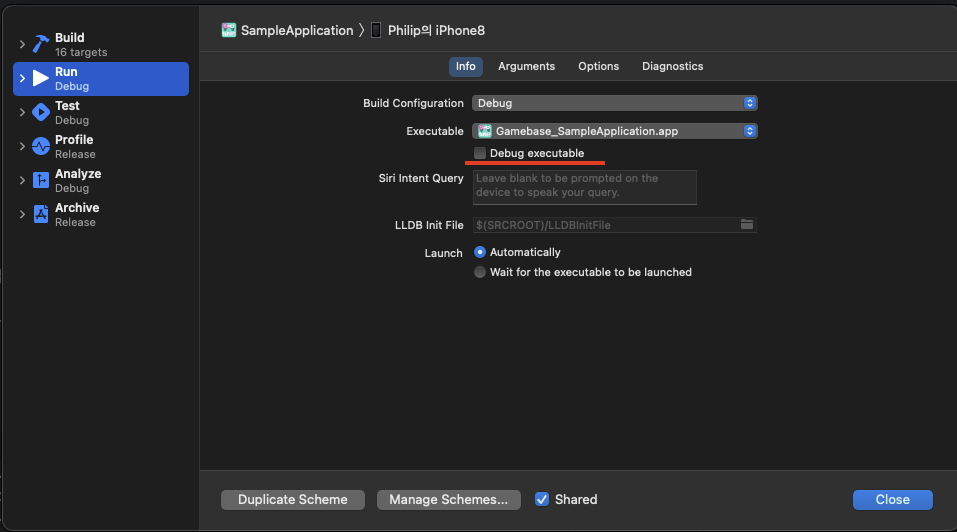Click the Test diamond icon
Image resolution: width=957 pixels, height=532 pixels.
(40, 112)
